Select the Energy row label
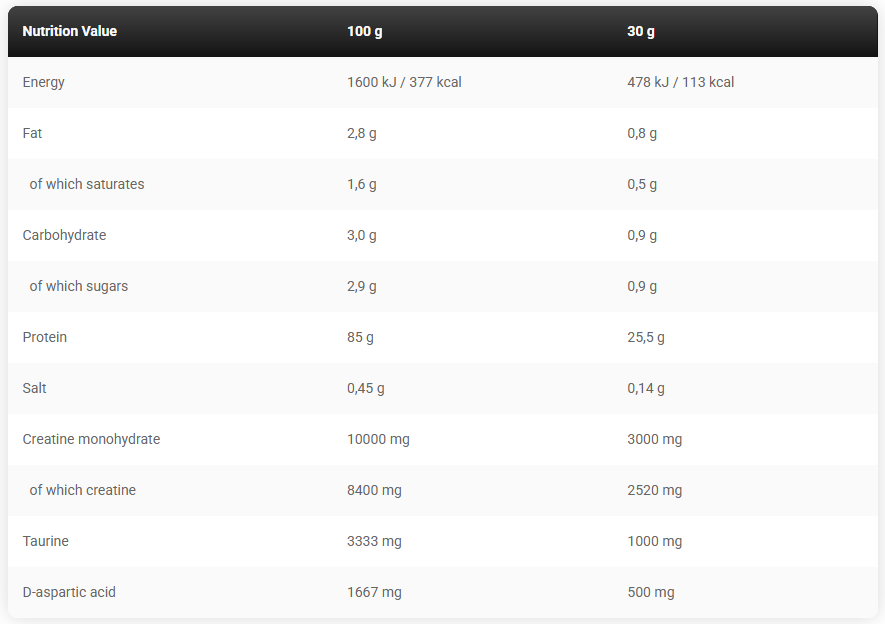 point(44,82)
